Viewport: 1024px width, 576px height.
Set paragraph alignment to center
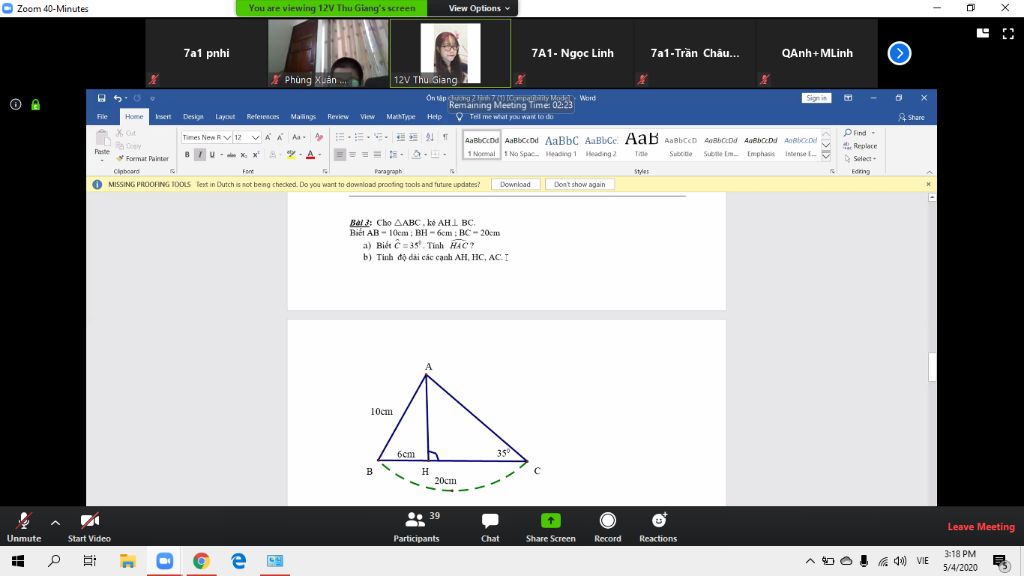point(353,155)
